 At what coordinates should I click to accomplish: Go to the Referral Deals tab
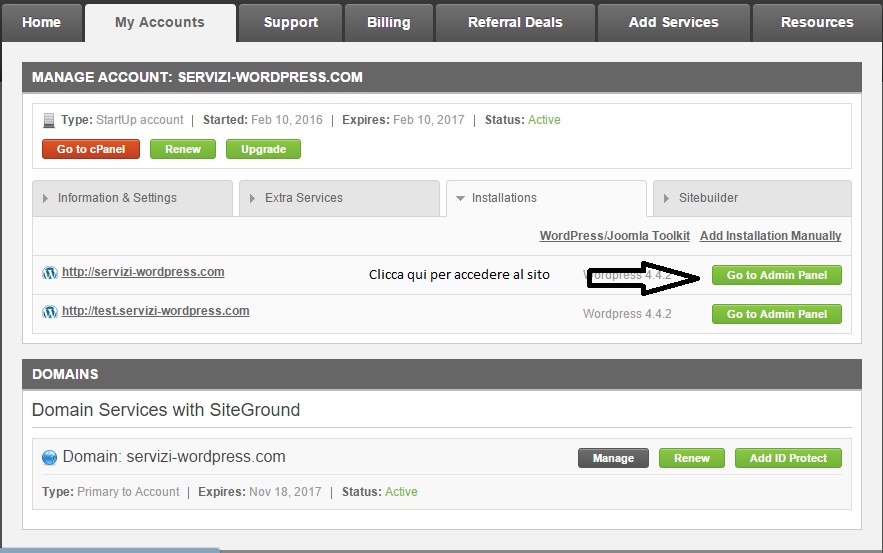515,23
